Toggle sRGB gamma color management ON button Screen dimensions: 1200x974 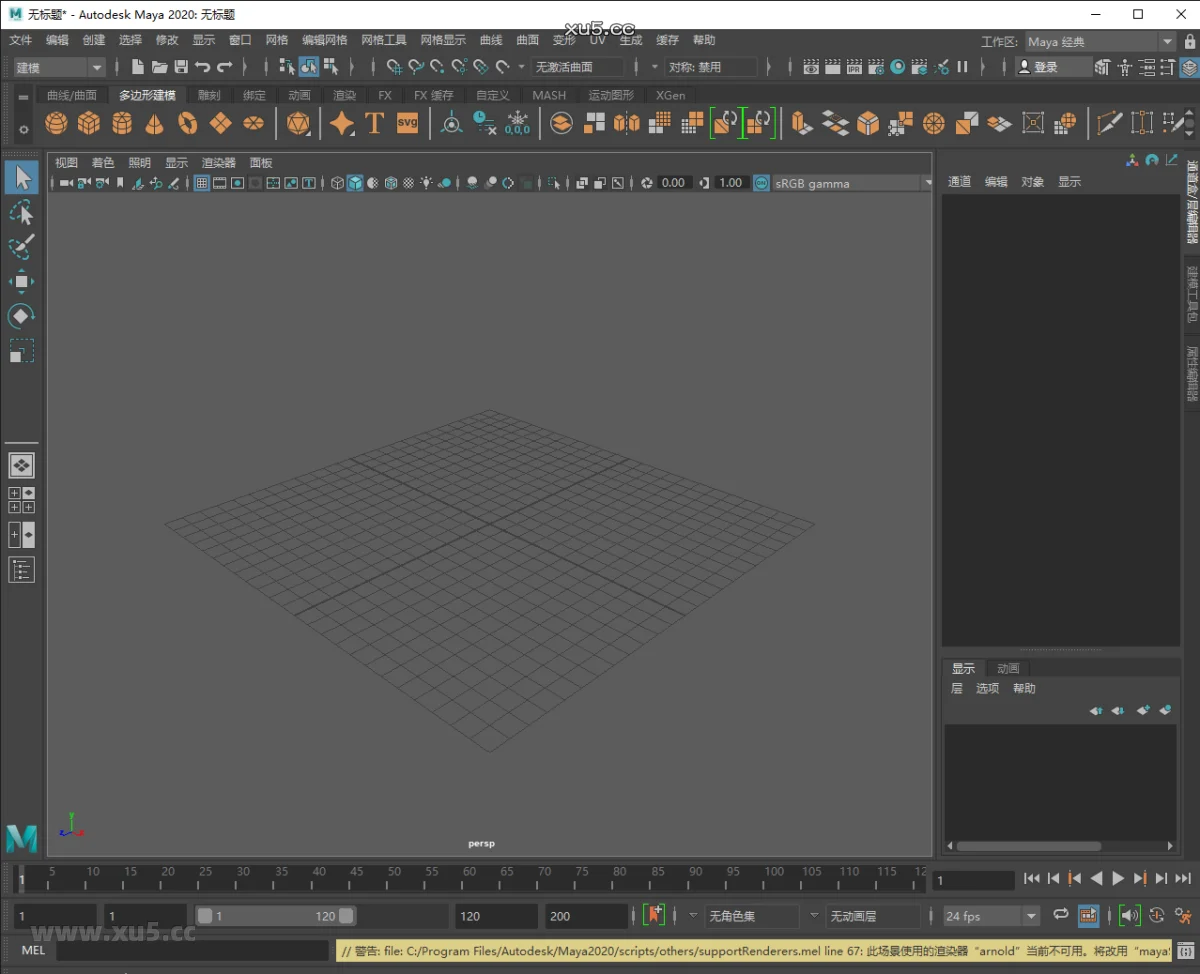pyautogui.click(x=762, y=183)
